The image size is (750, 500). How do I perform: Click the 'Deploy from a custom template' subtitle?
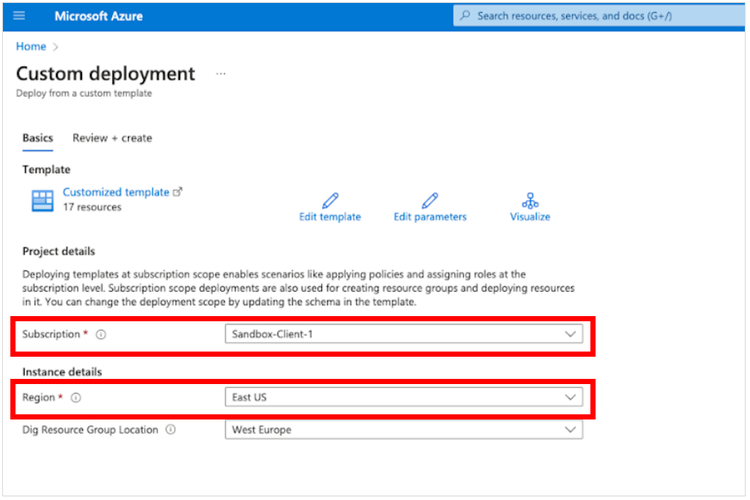tap(84, 93)
